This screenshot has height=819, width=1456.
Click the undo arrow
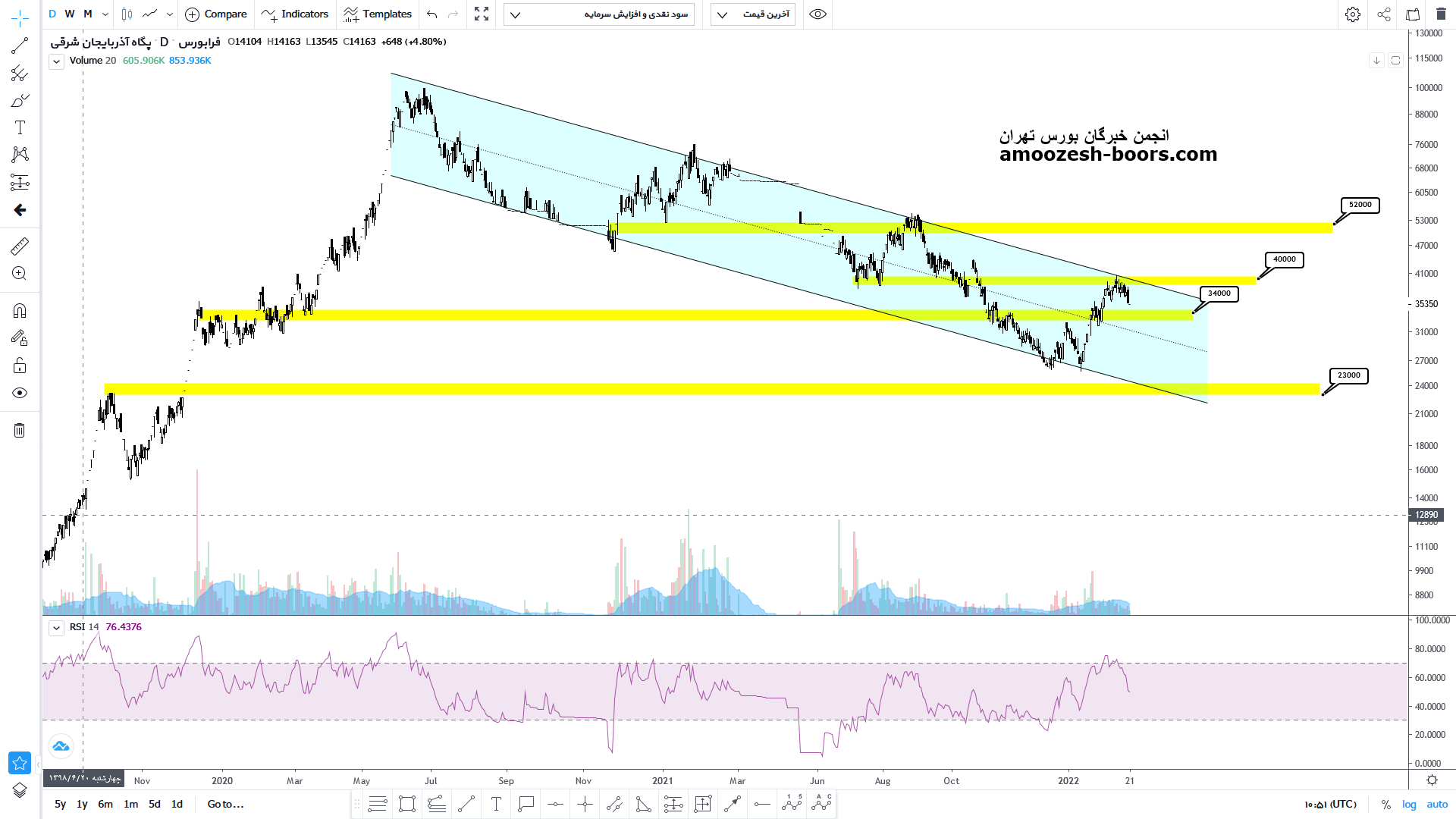click(x=432, y=14)
